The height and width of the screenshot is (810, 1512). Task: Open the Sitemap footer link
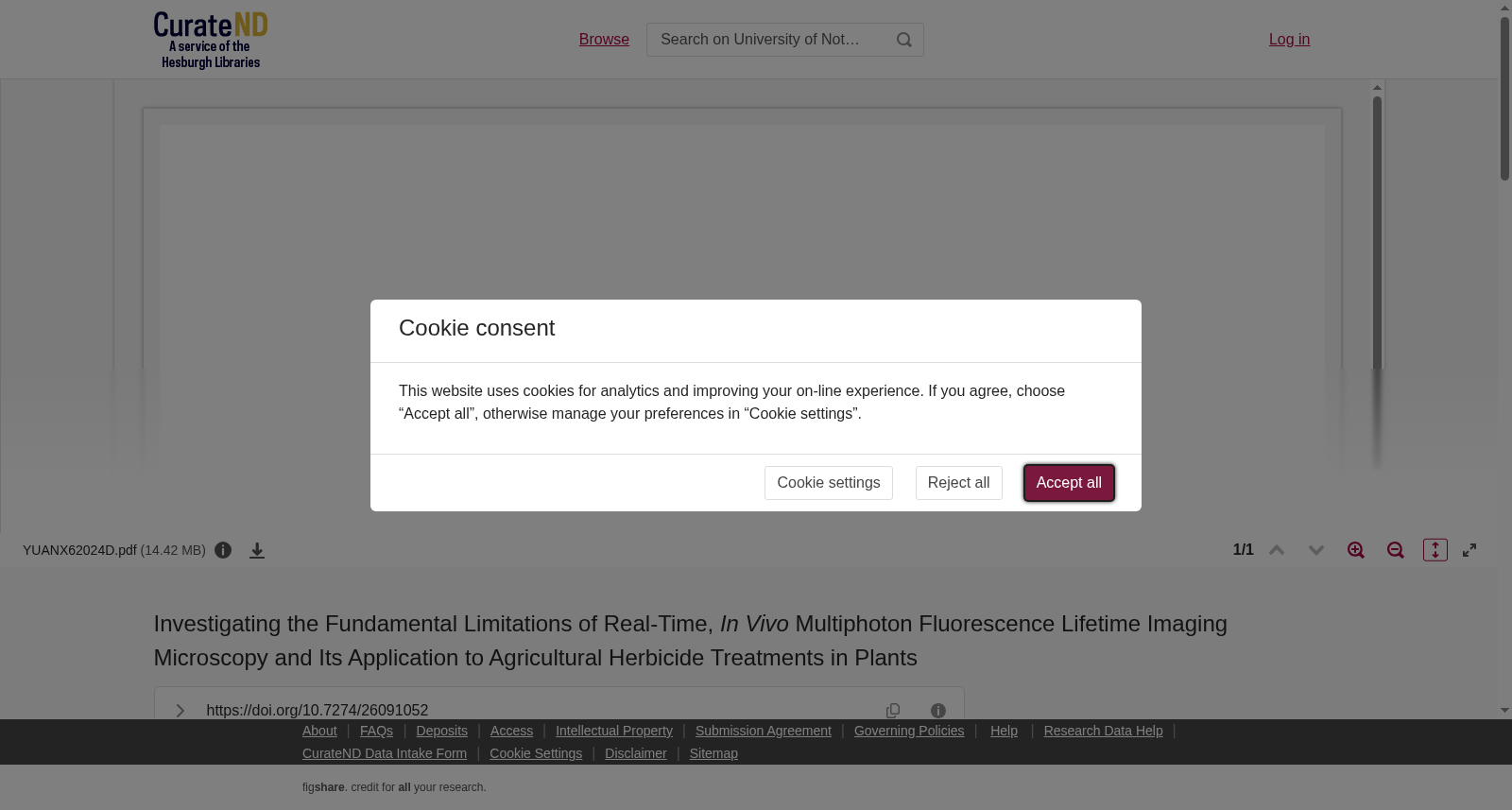coord(713,753)
